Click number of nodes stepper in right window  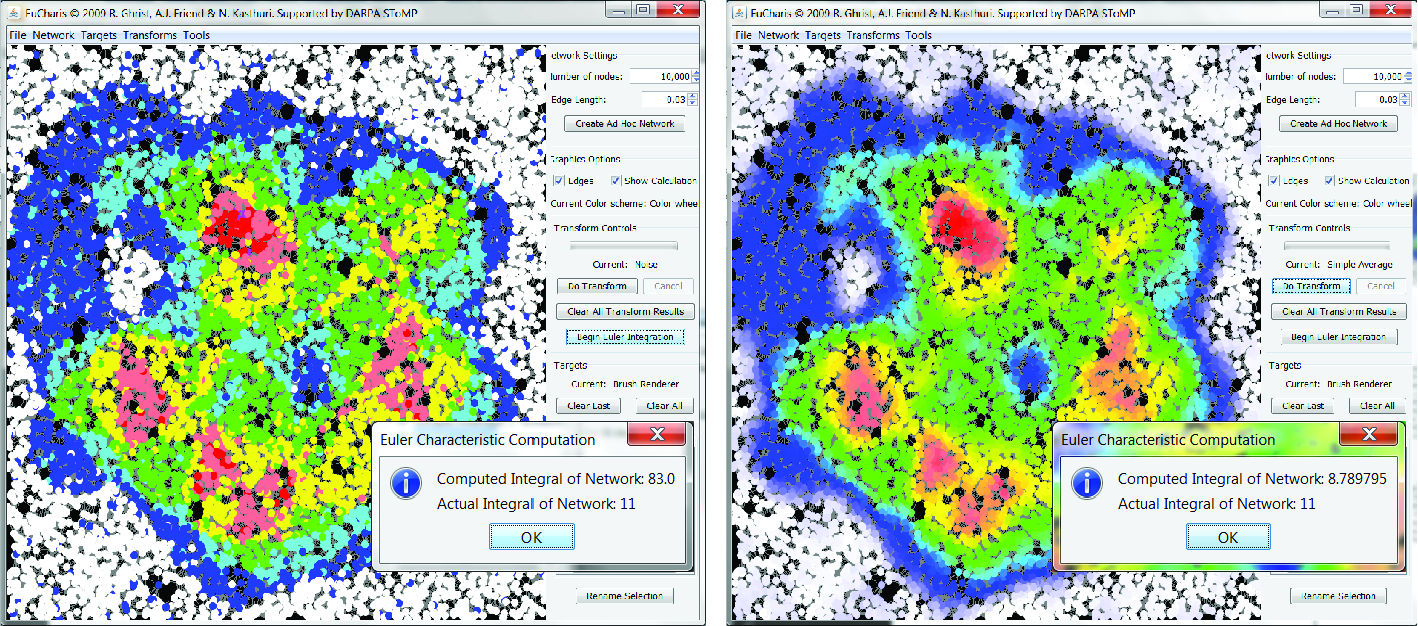(x=1409, y=76)
